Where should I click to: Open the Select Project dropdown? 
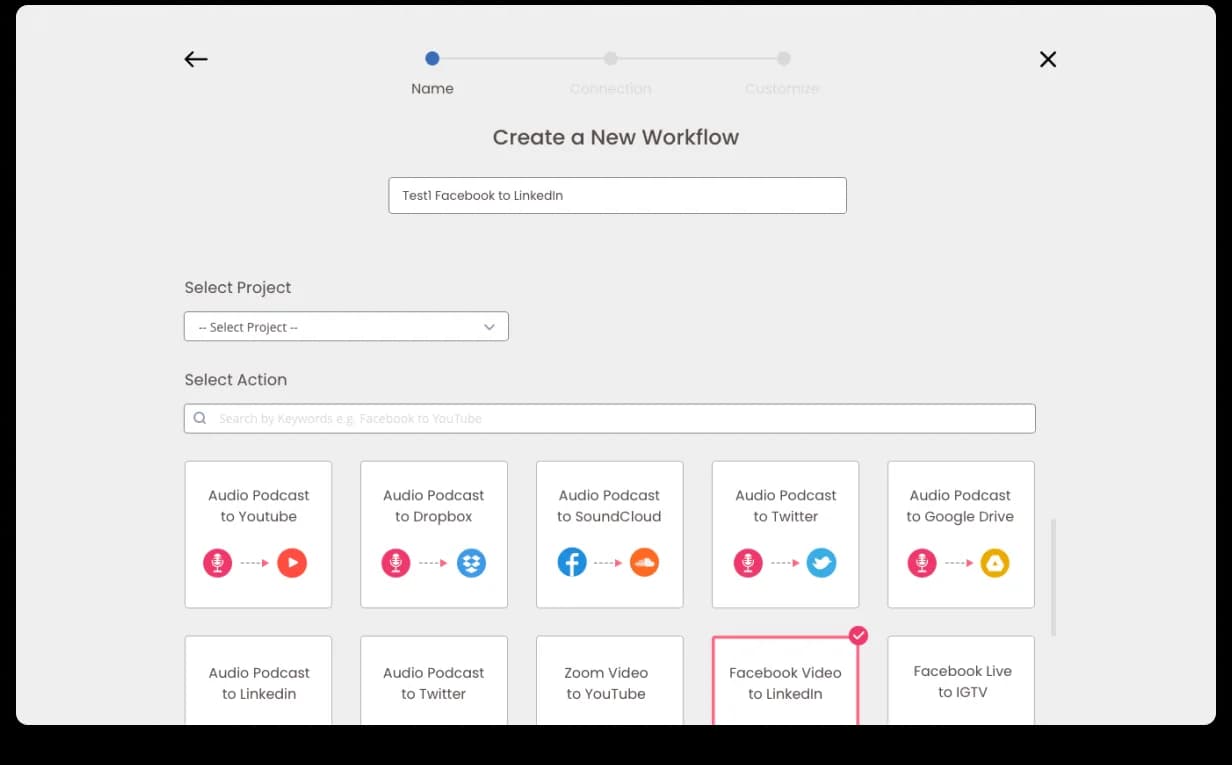pos(346,327)
